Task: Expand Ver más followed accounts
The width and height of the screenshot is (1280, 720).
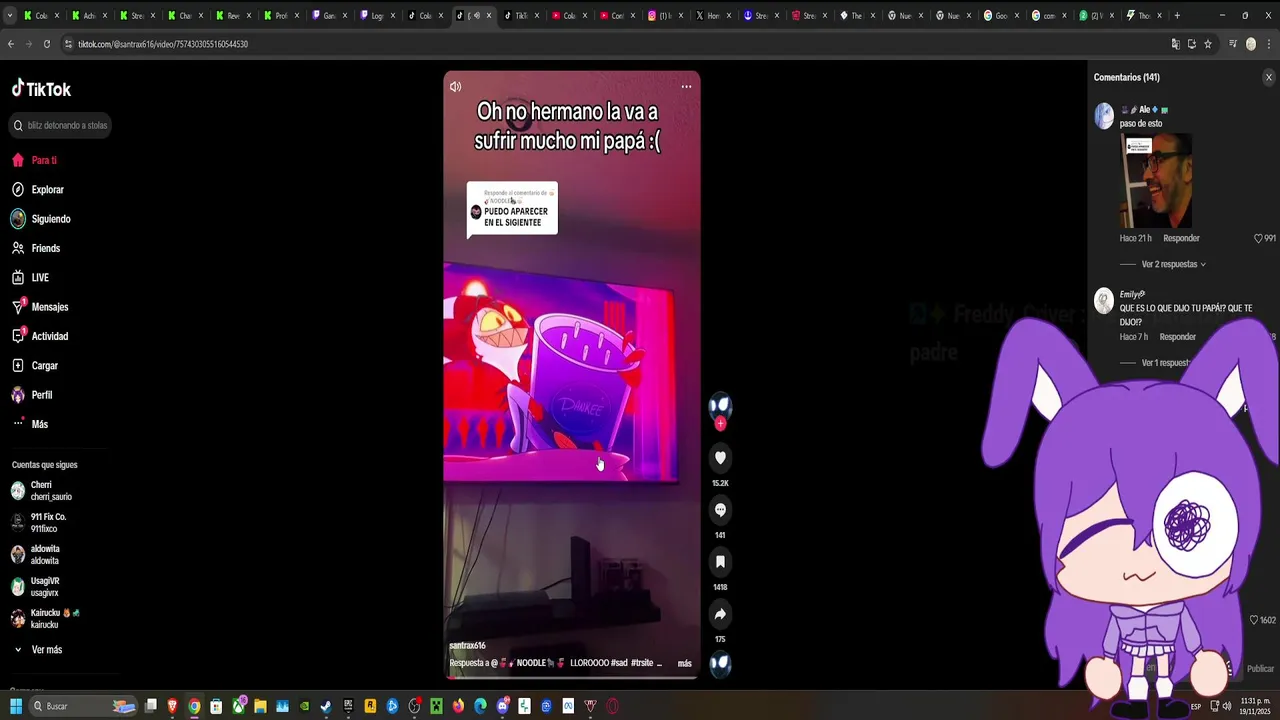Action: point(38,650)
